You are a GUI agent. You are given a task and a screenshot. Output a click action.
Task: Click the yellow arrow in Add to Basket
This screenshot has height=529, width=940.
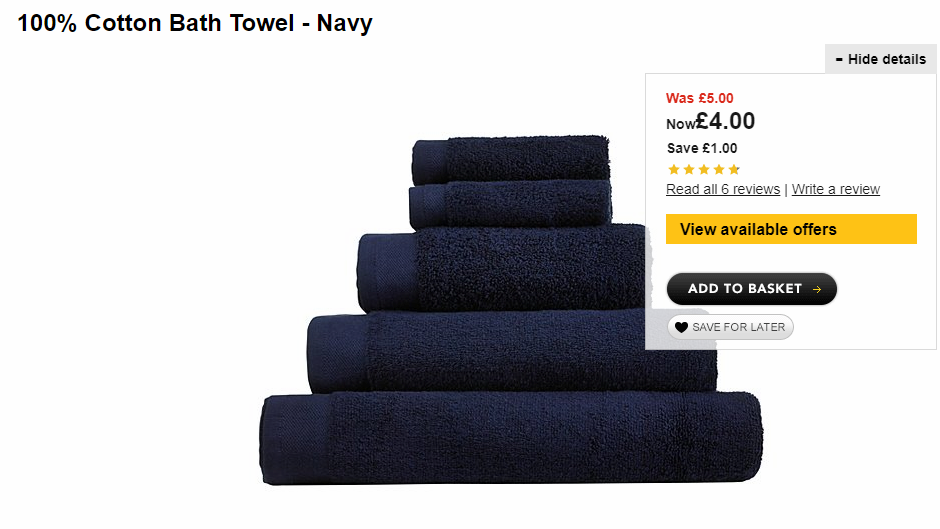(817, 290)
